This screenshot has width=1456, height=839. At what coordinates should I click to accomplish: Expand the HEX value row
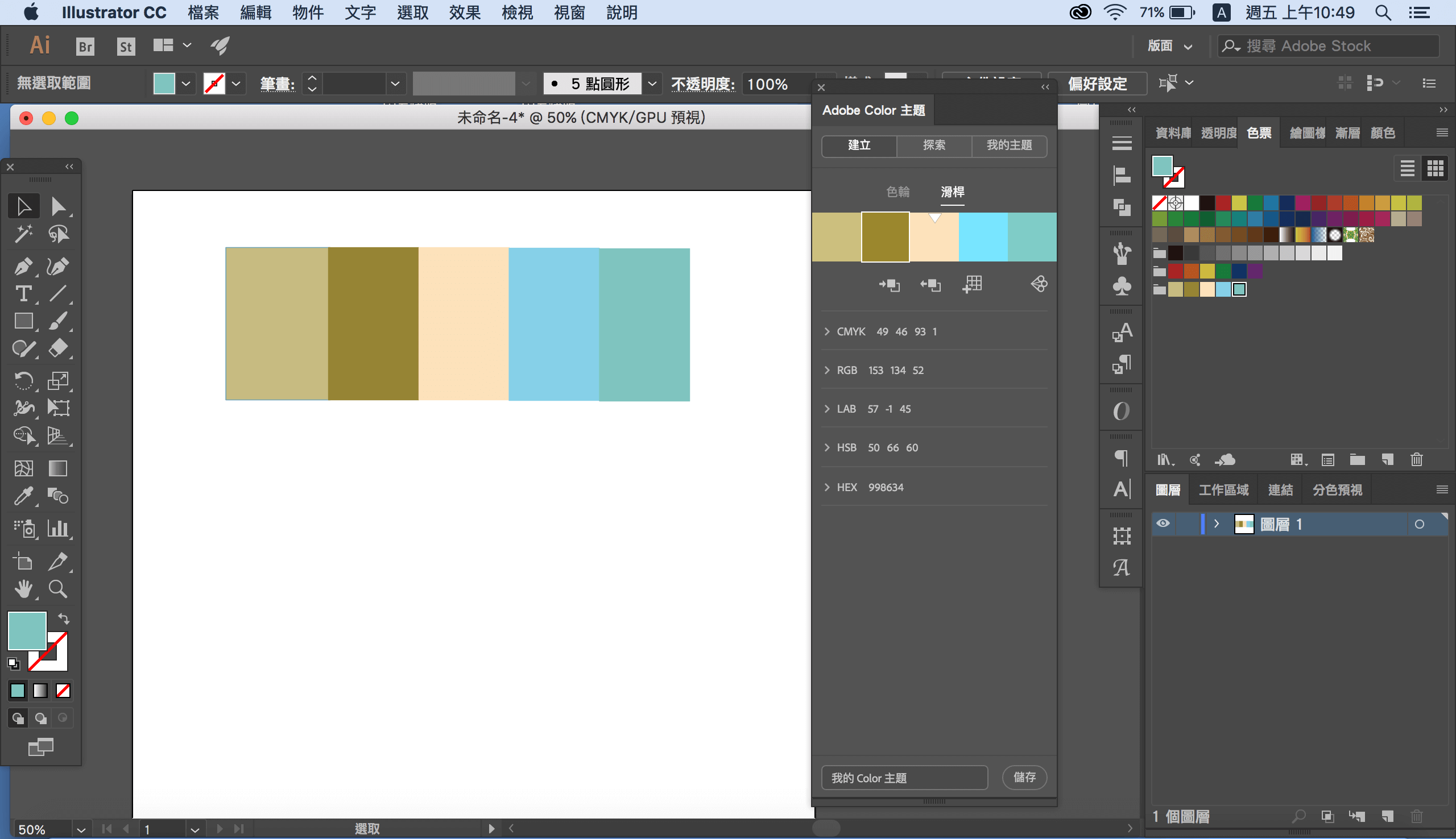pos(827,488)
